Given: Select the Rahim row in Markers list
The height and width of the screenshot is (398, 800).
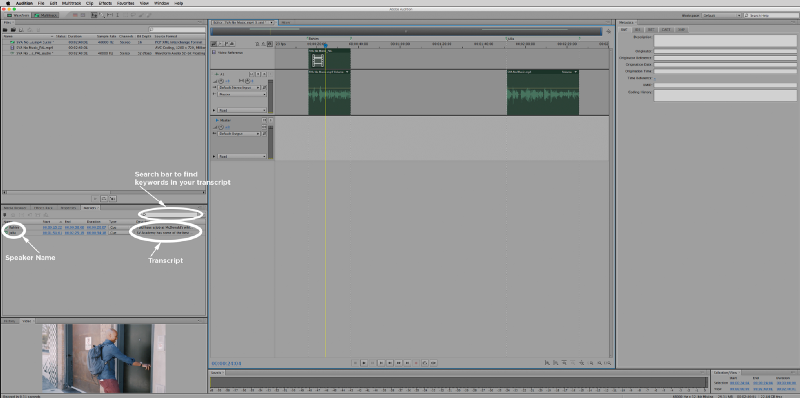Looking at the screenshot, I should [x=104, y=227].
